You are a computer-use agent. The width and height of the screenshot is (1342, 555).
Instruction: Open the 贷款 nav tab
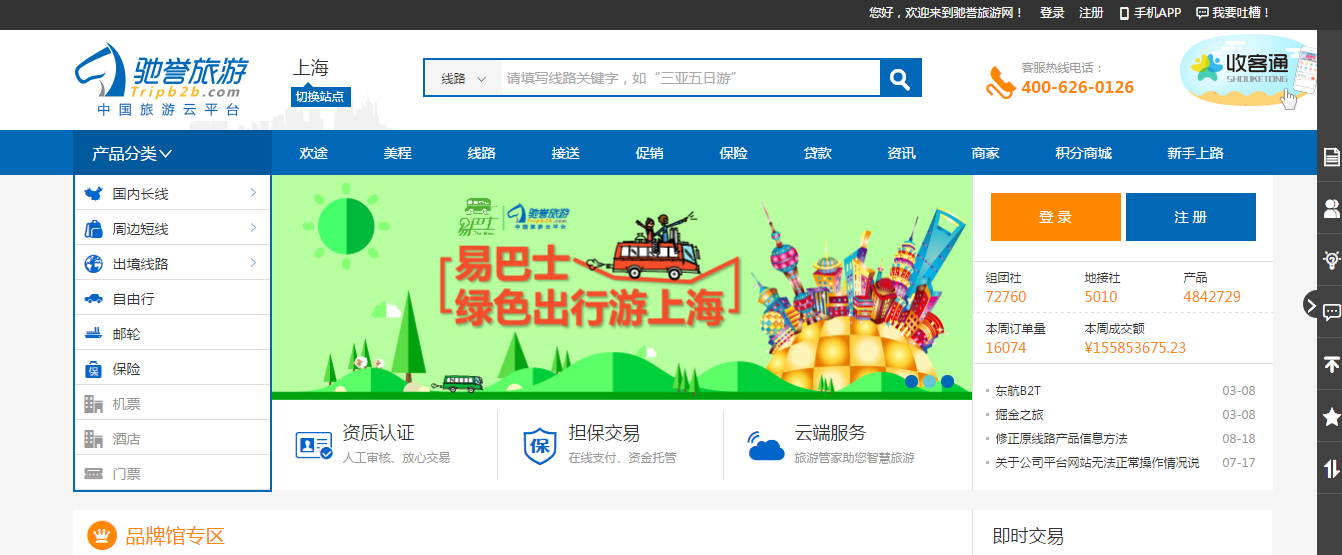point(818,153)
